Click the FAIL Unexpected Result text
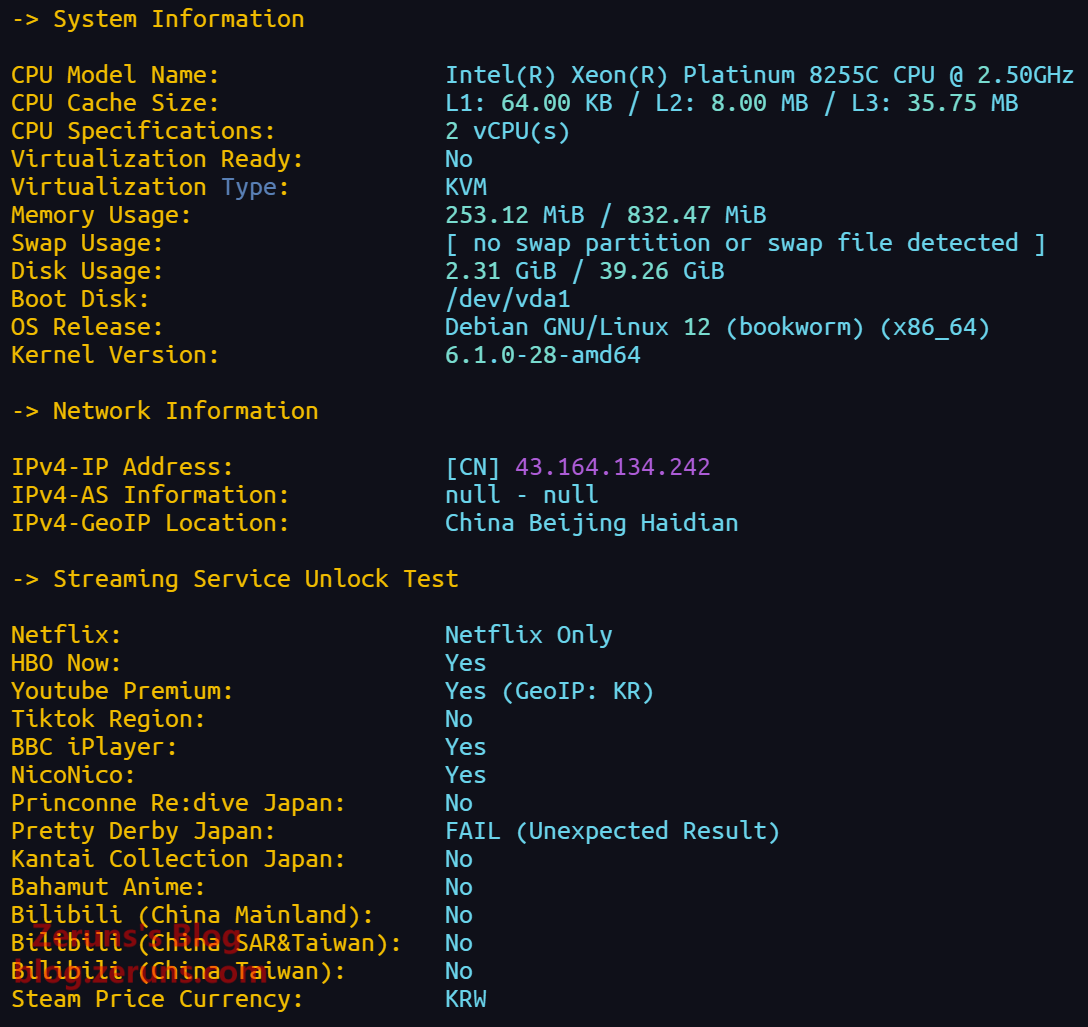The width and height of the screenshot is (1088, 1027). coord(612,831)
